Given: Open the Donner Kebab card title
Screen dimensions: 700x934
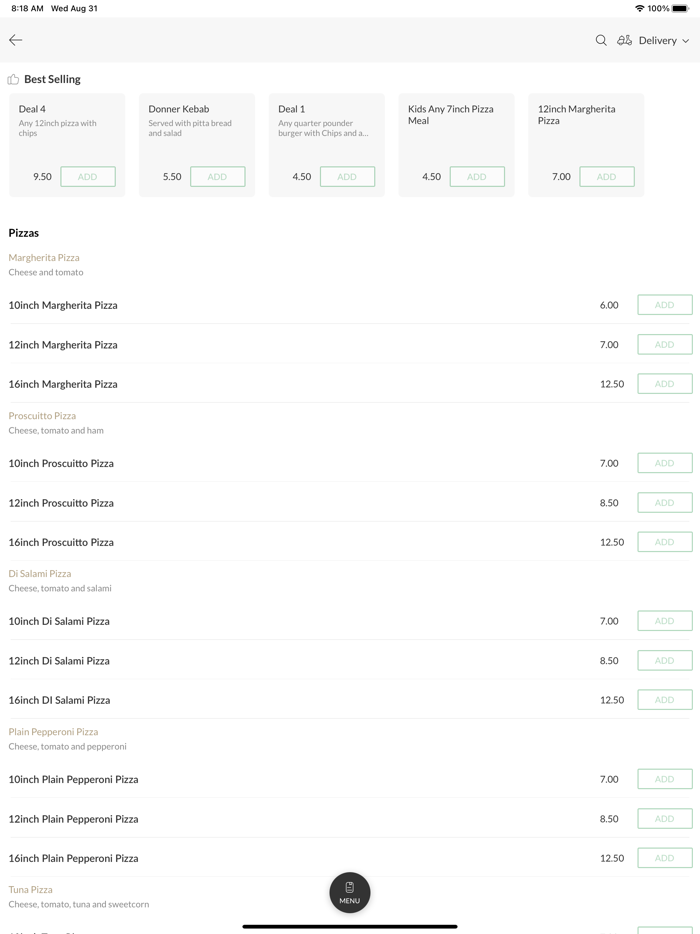Looking at the screenshot, I should pos(179,109).
